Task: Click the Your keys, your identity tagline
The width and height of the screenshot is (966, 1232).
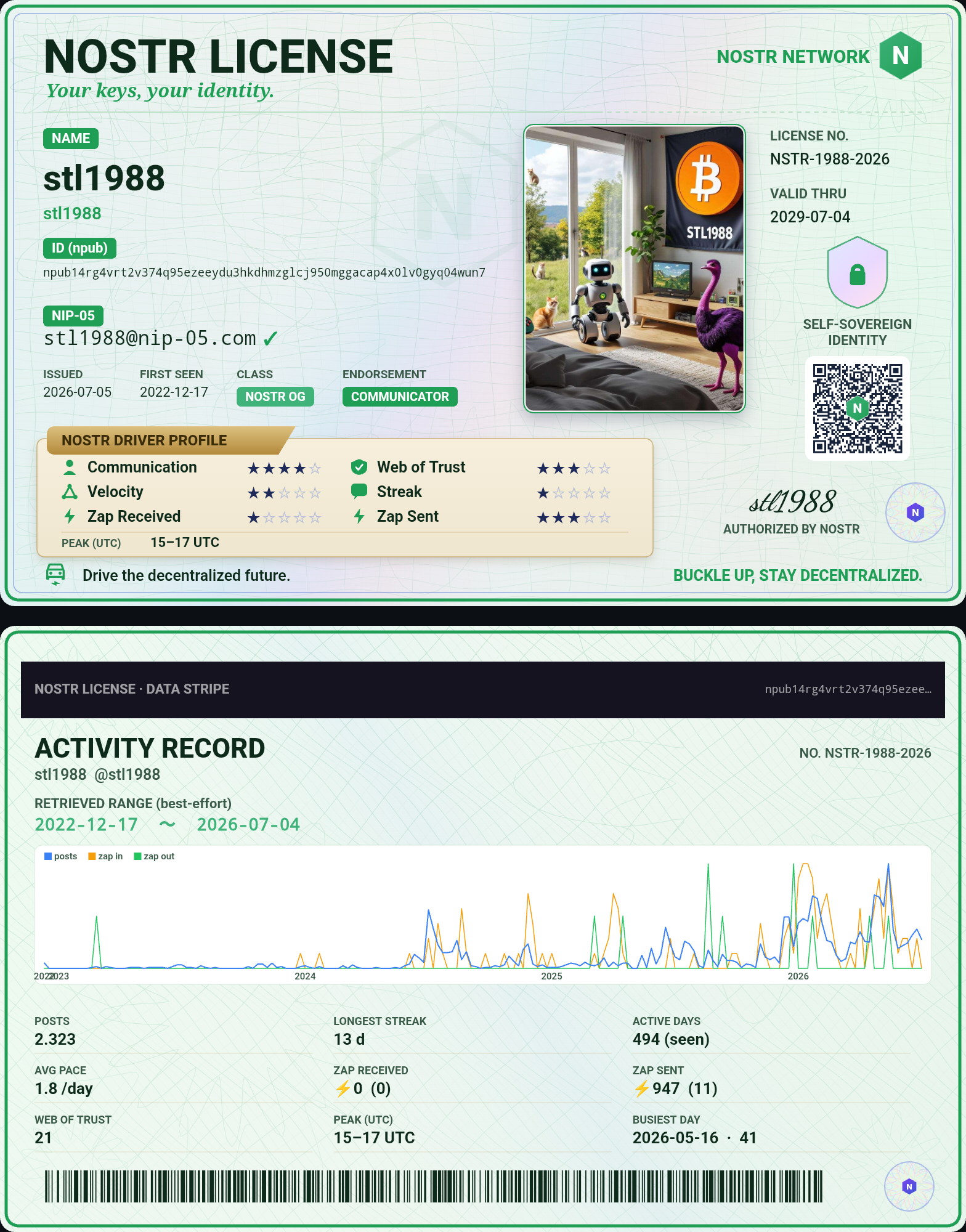Action: point(160,91)
